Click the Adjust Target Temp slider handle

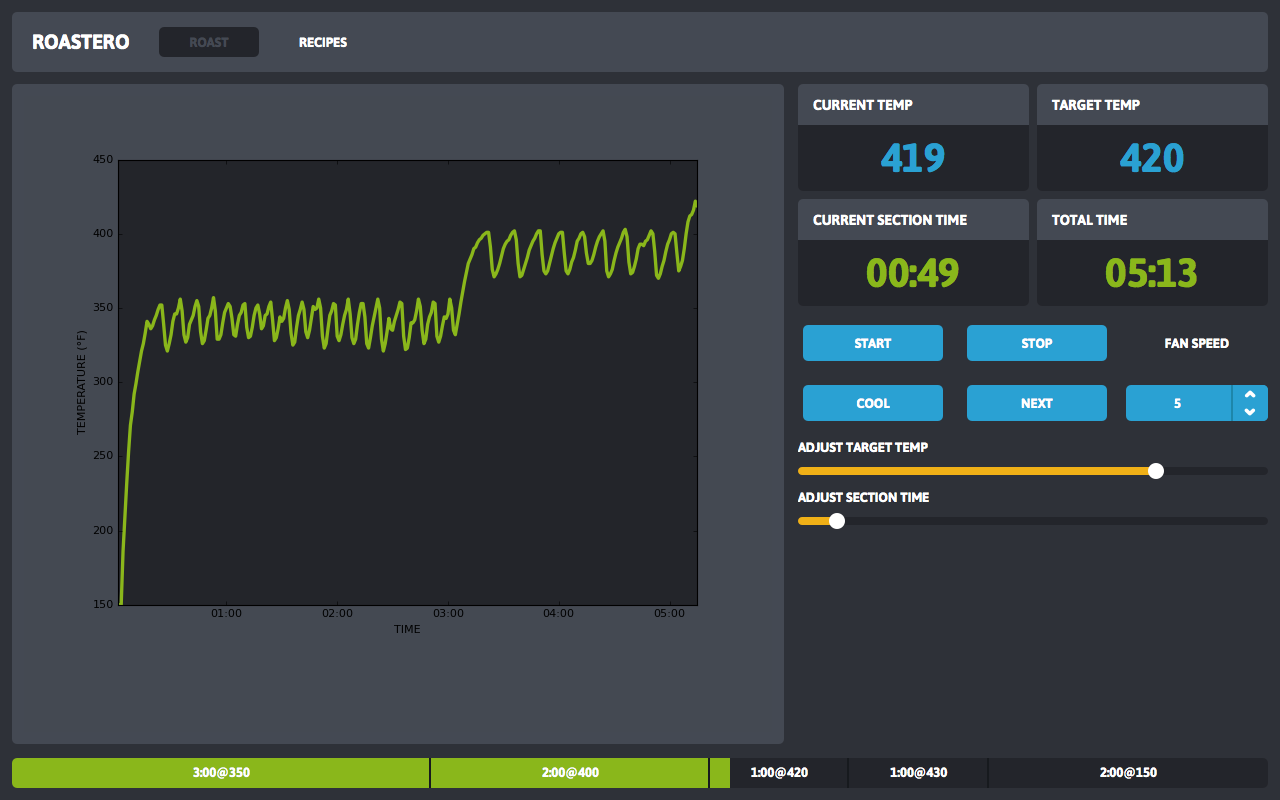click(x=1156, y=471)
